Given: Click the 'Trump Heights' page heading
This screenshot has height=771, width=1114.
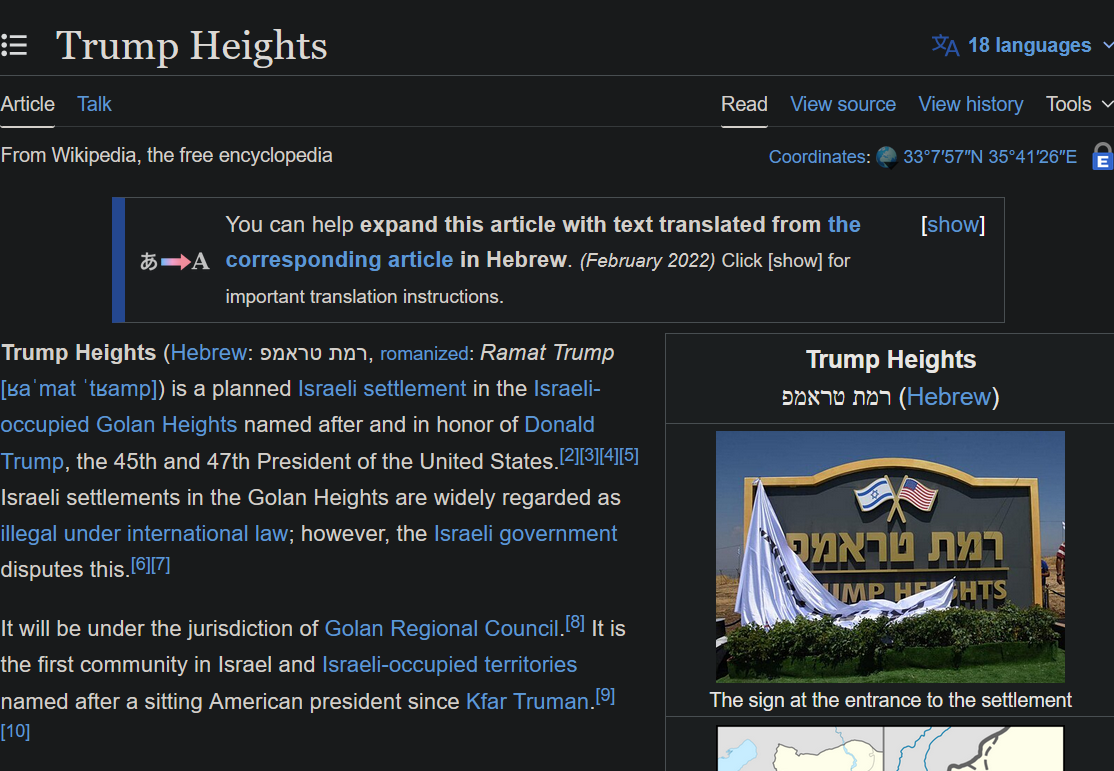Looking at the screenshot, I should (192, 46).
